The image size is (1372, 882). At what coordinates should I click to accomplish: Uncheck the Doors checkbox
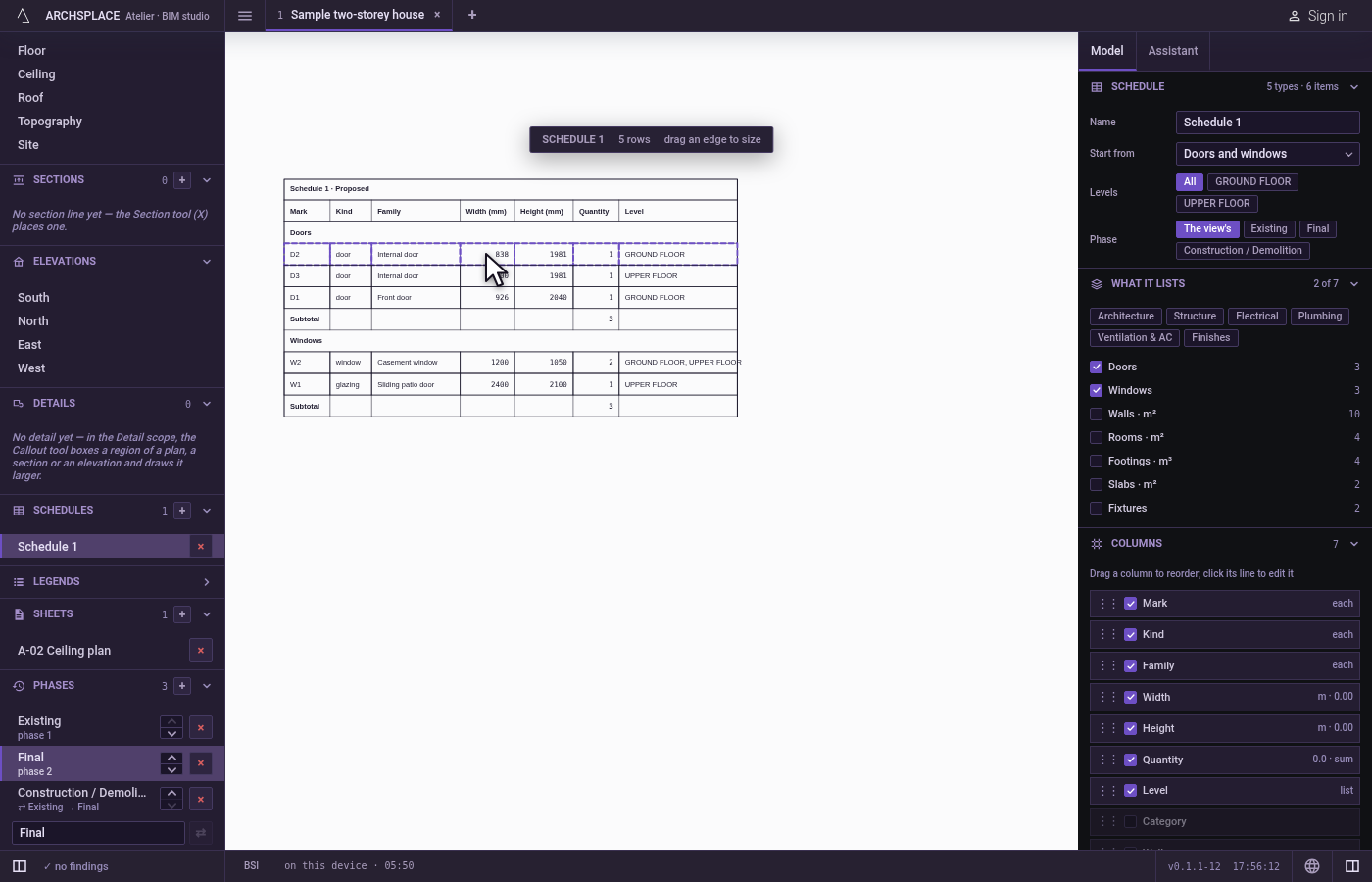(1097, 367)
